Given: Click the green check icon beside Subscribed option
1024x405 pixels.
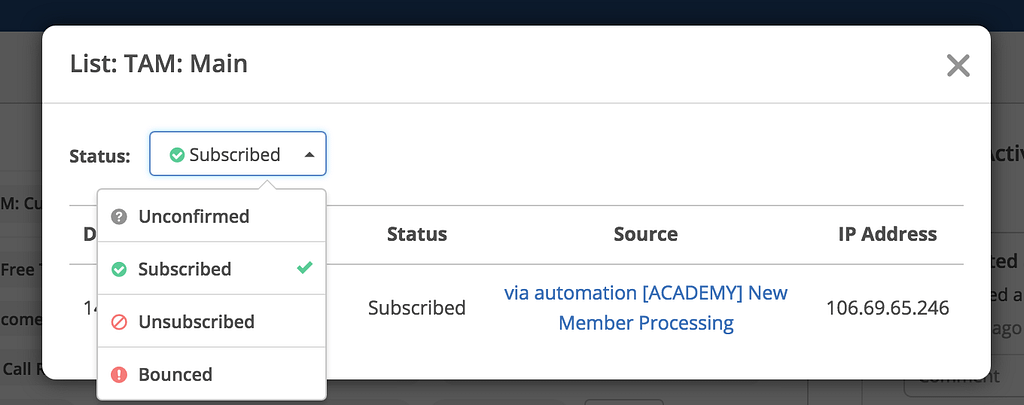Looking at the screenshot, I should [x=119, y=269].
